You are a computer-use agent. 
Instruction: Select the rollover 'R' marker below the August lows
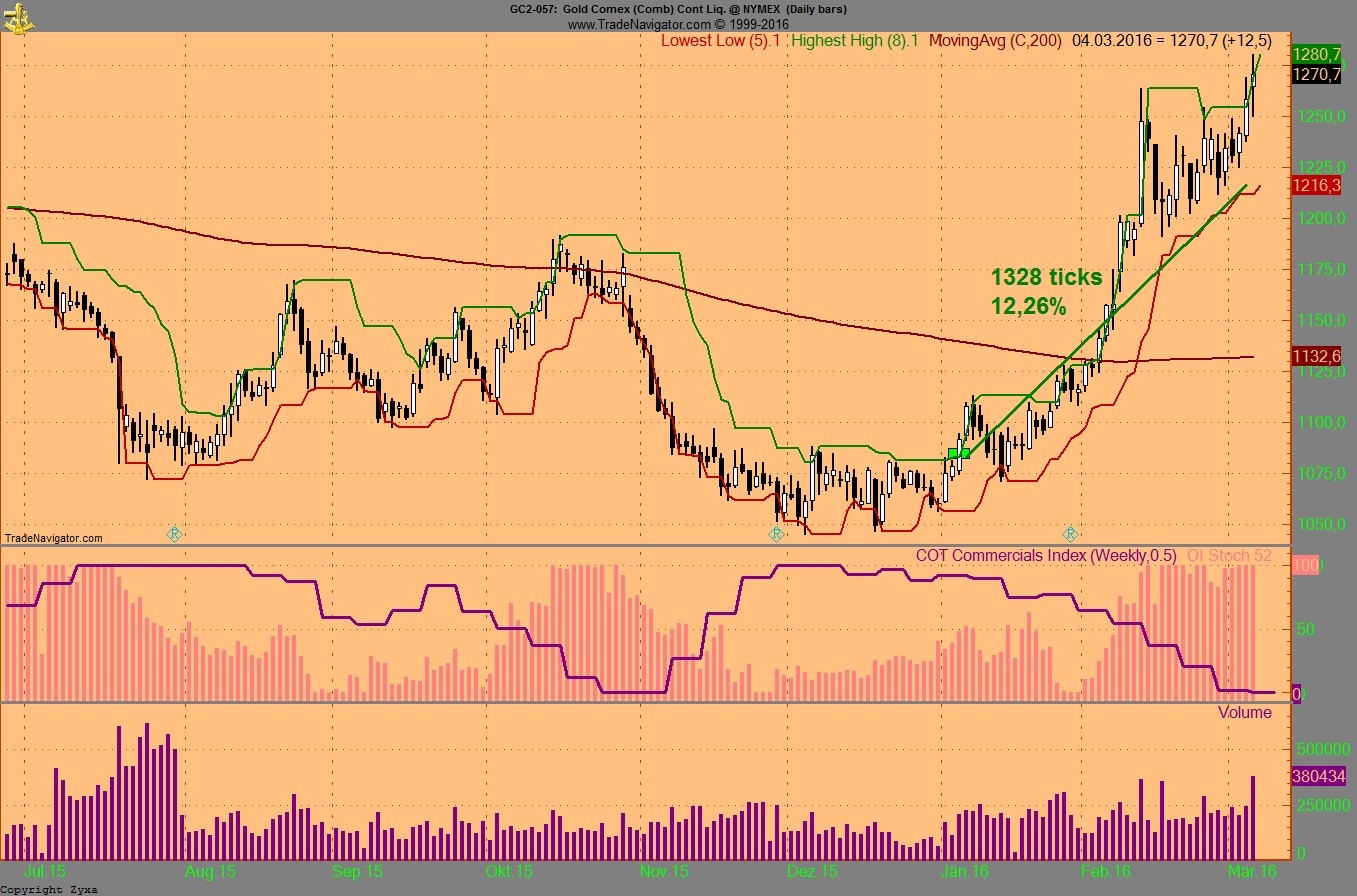coord(175,534)
